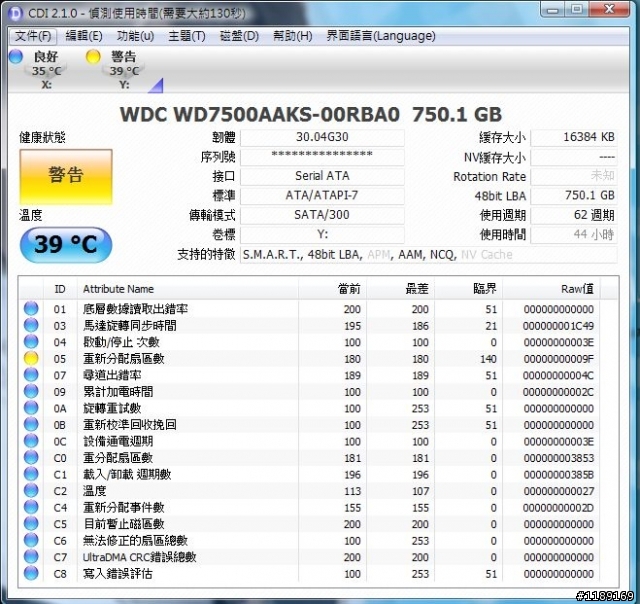This screenshot has width=640, height=604.
Task: Click the Serial ATA interface field
Action: pyautogui.click(x=322, y=176)
